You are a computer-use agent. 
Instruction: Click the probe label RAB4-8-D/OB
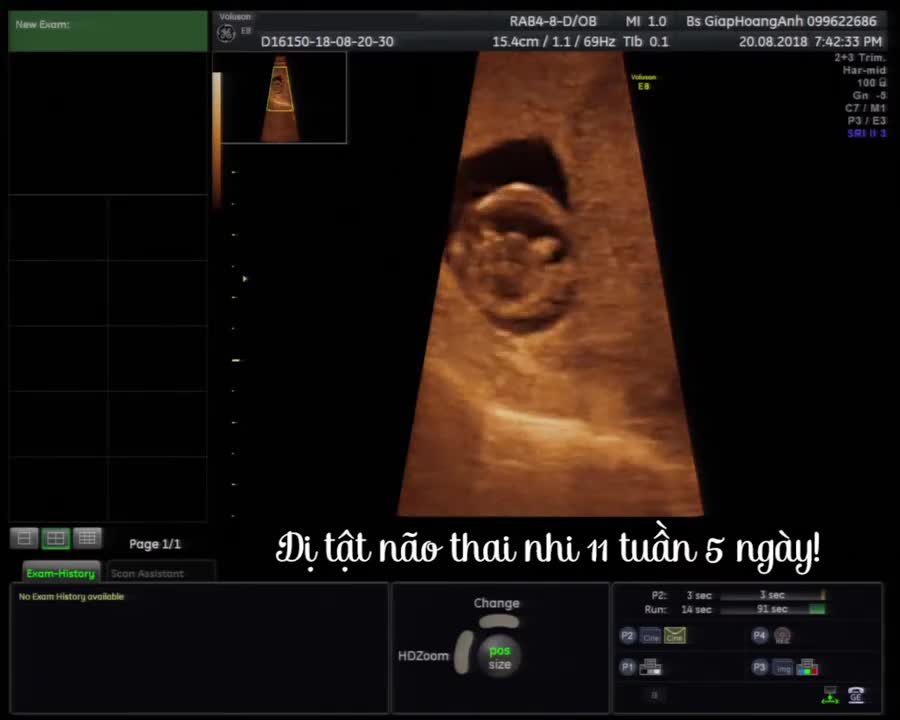553,21
